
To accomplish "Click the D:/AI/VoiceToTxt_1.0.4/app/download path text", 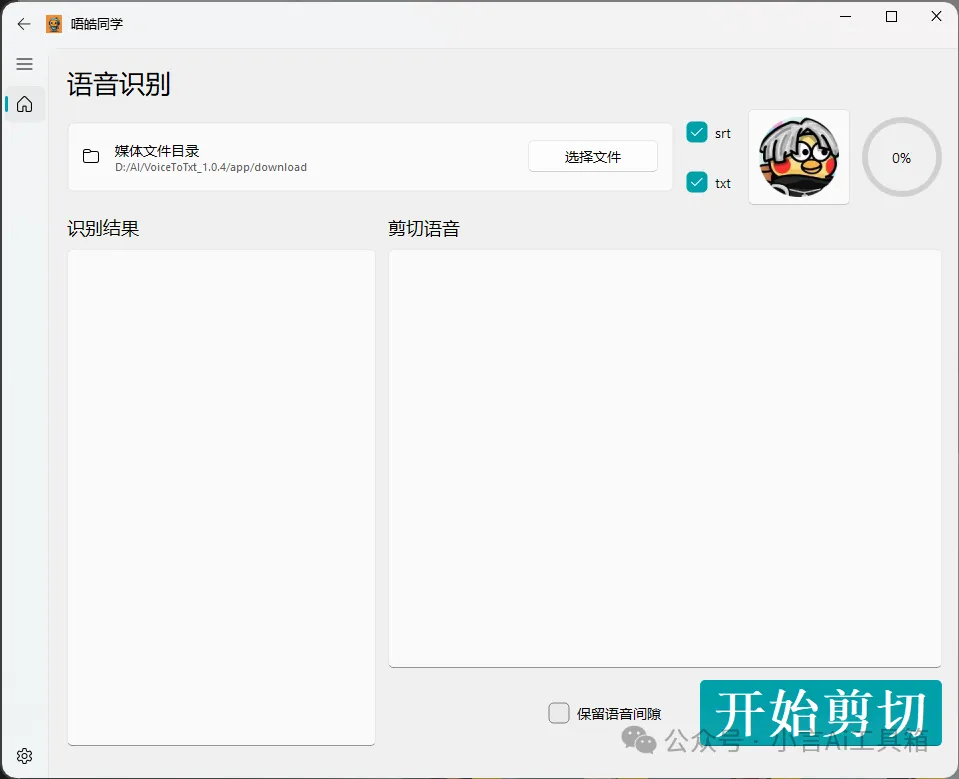I will coord(211,167).
